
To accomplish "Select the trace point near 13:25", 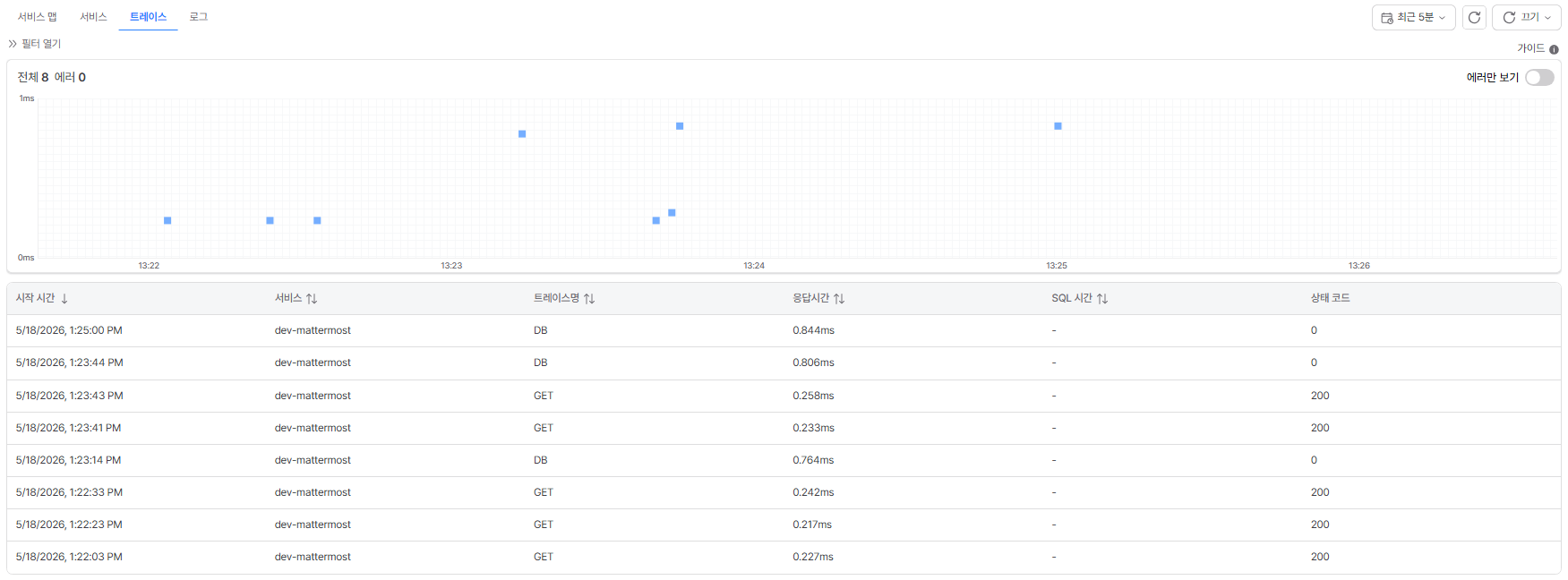I will 1058,126.
